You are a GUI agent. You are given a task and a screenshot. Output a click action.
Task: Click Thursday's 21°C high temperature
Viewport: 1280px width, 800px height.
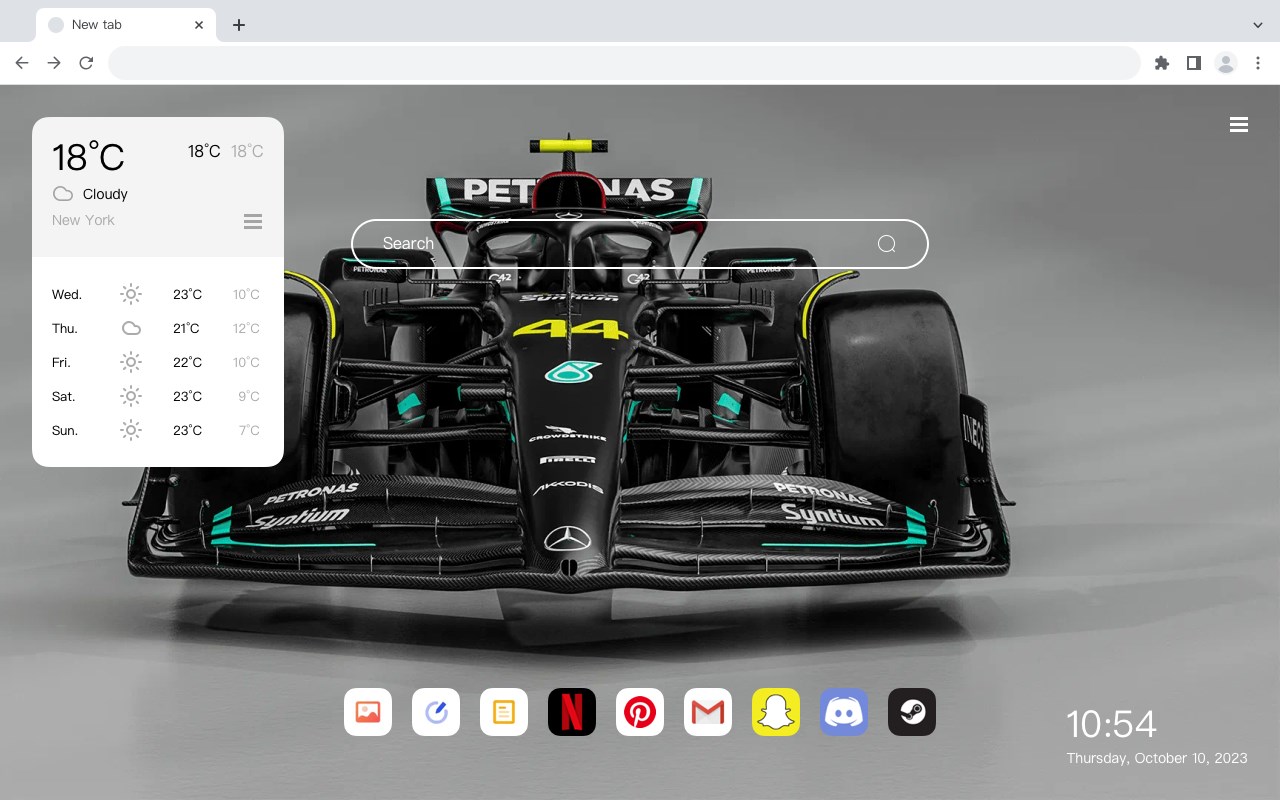pos(186,328)
